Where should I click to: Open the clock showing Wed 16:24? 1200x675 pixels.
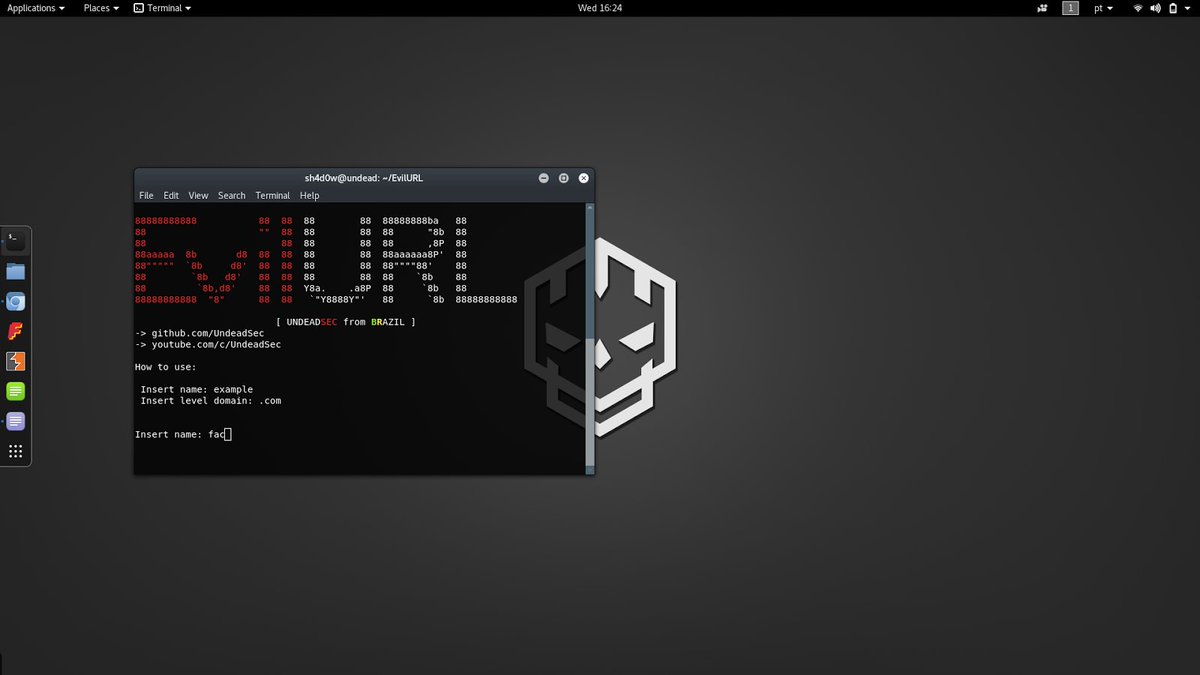600,8
